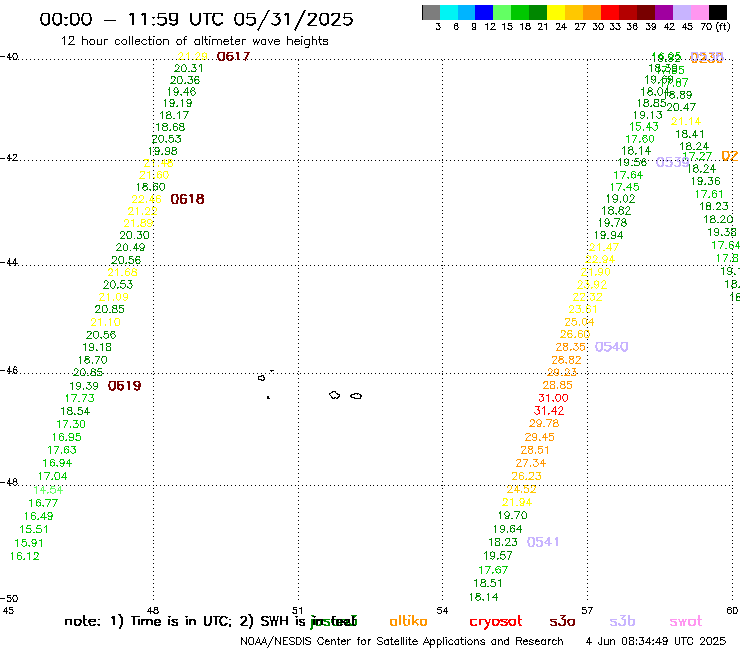Click the bright red swatch in the color scale
Screen dimensions: 740x650
pyautogui.click(x=610, y=12)
